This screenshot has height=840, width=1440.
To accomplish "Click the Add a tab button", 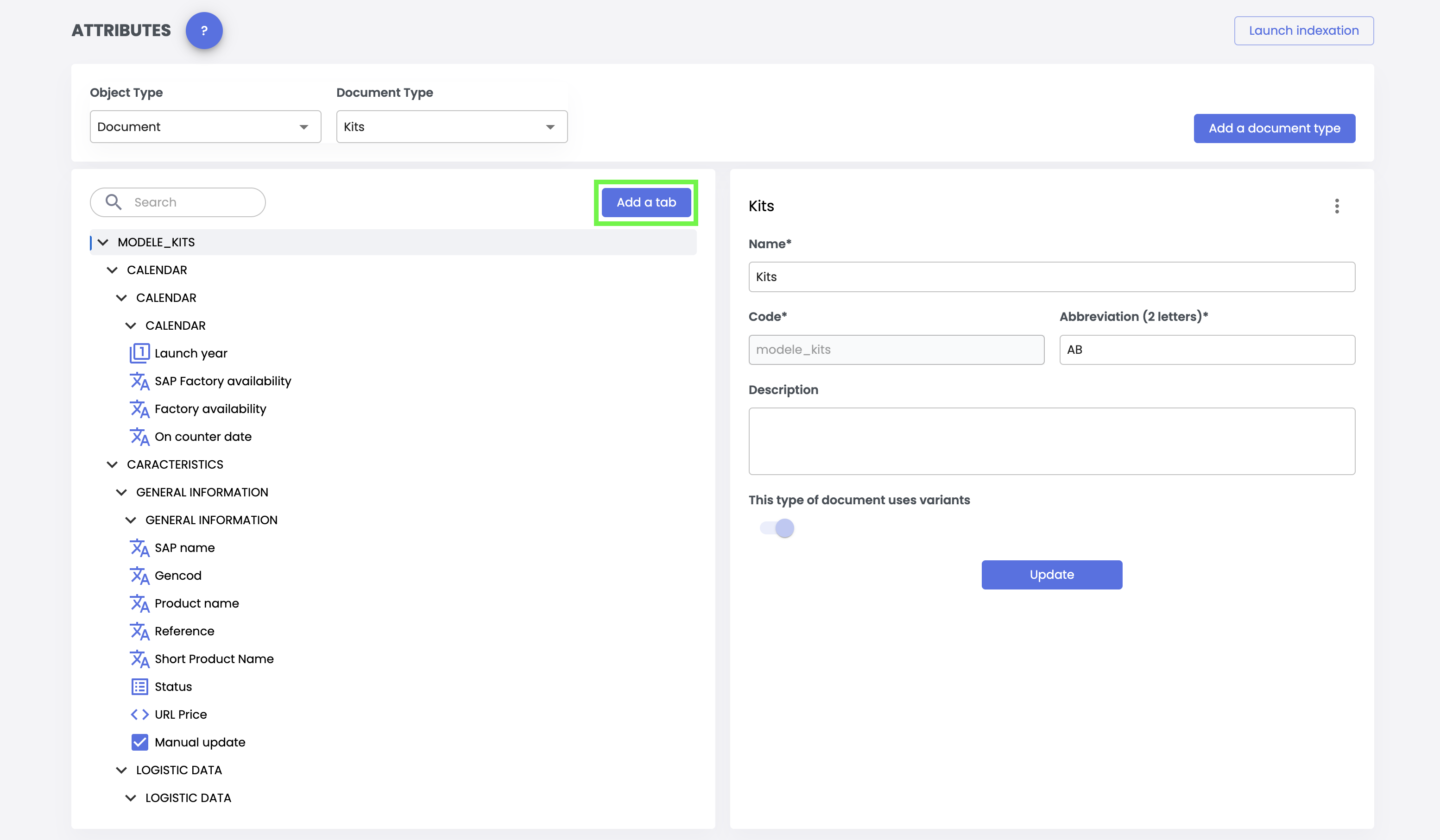I will (646, 202).
